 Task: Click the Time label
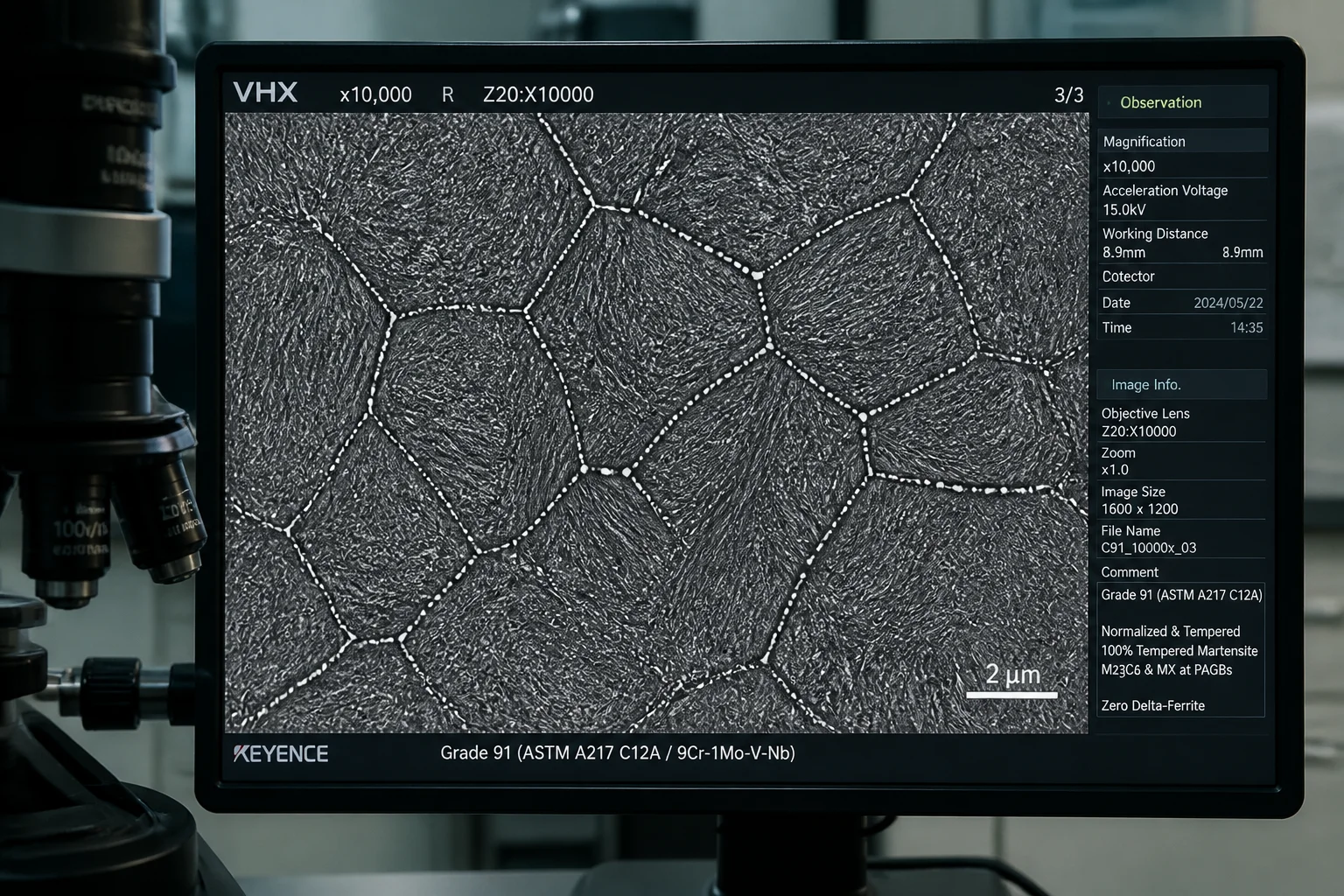(x=1116, y=327)
